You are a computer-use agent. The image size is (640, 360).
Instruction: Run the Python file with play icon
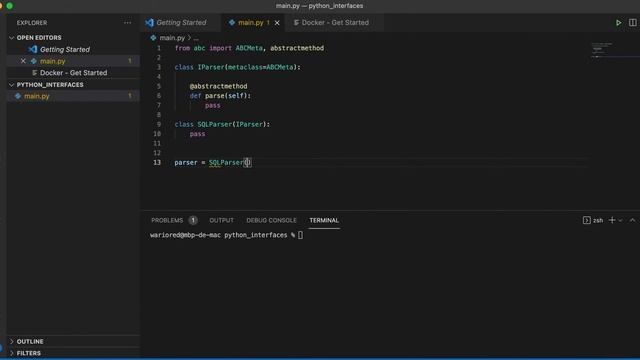(618, 23)
